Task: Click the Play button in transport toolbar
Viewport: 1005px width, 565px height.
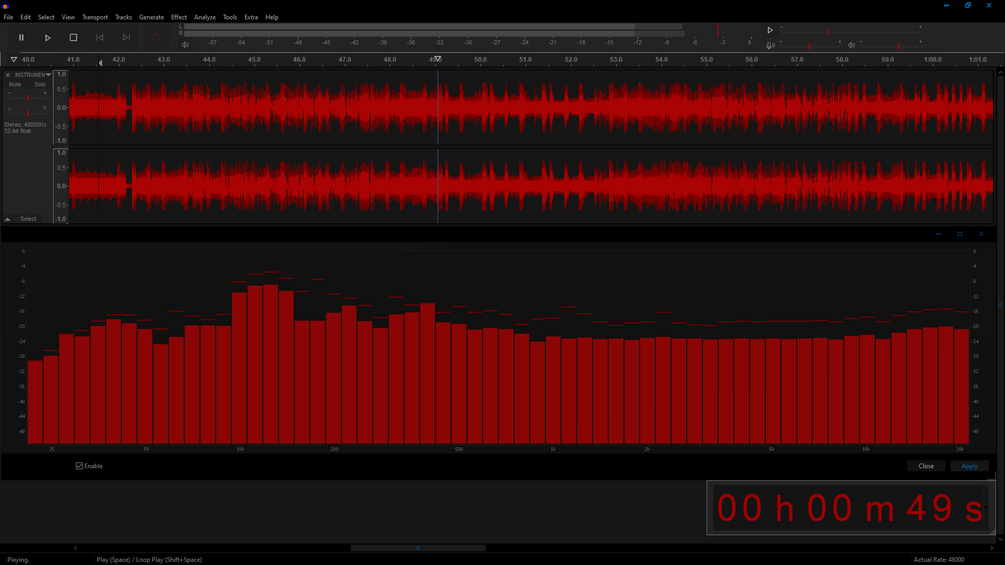Action: pos(47,38)
